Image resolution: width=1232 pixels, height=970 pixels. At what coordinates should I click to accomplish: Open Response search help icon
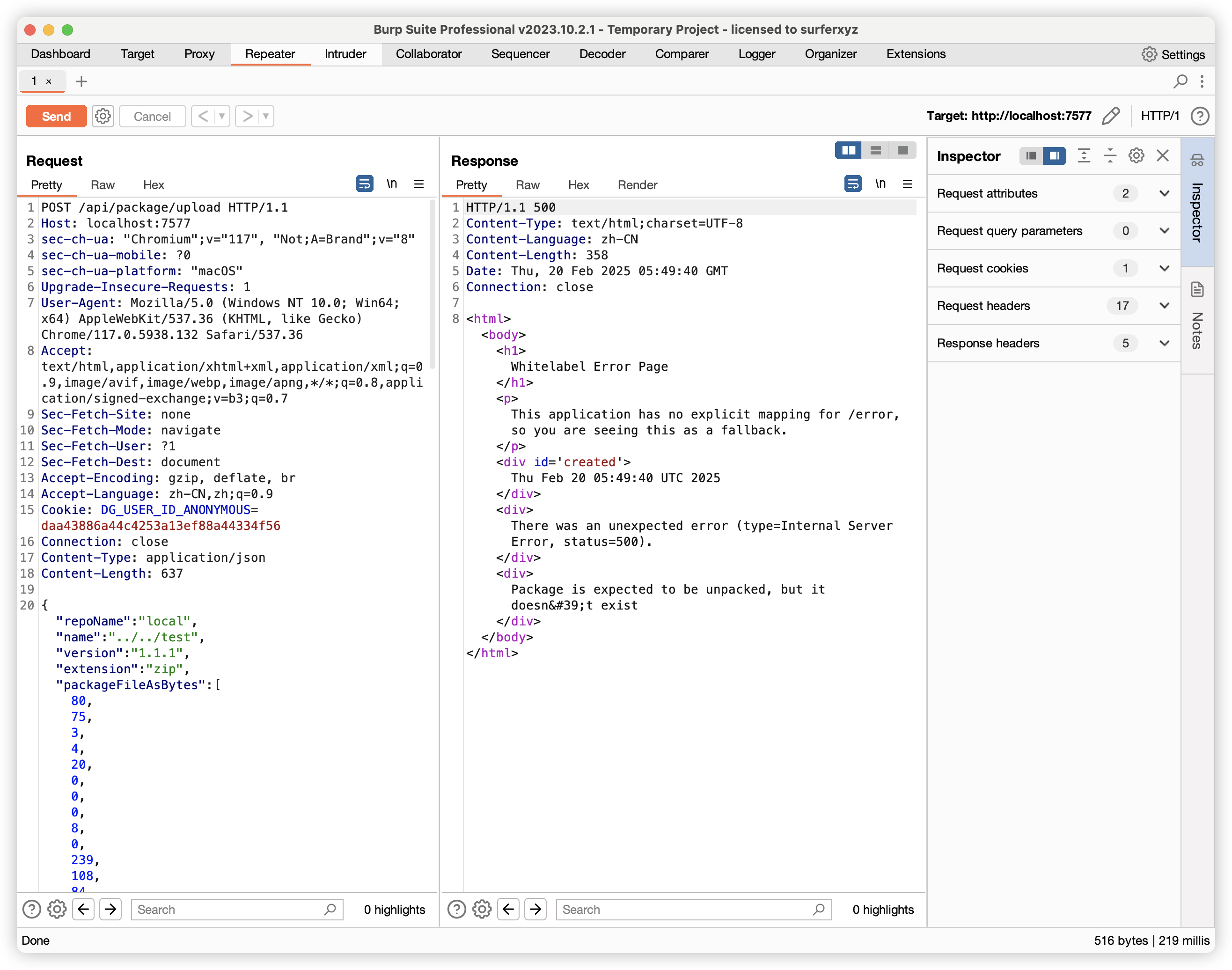point(457,909)
